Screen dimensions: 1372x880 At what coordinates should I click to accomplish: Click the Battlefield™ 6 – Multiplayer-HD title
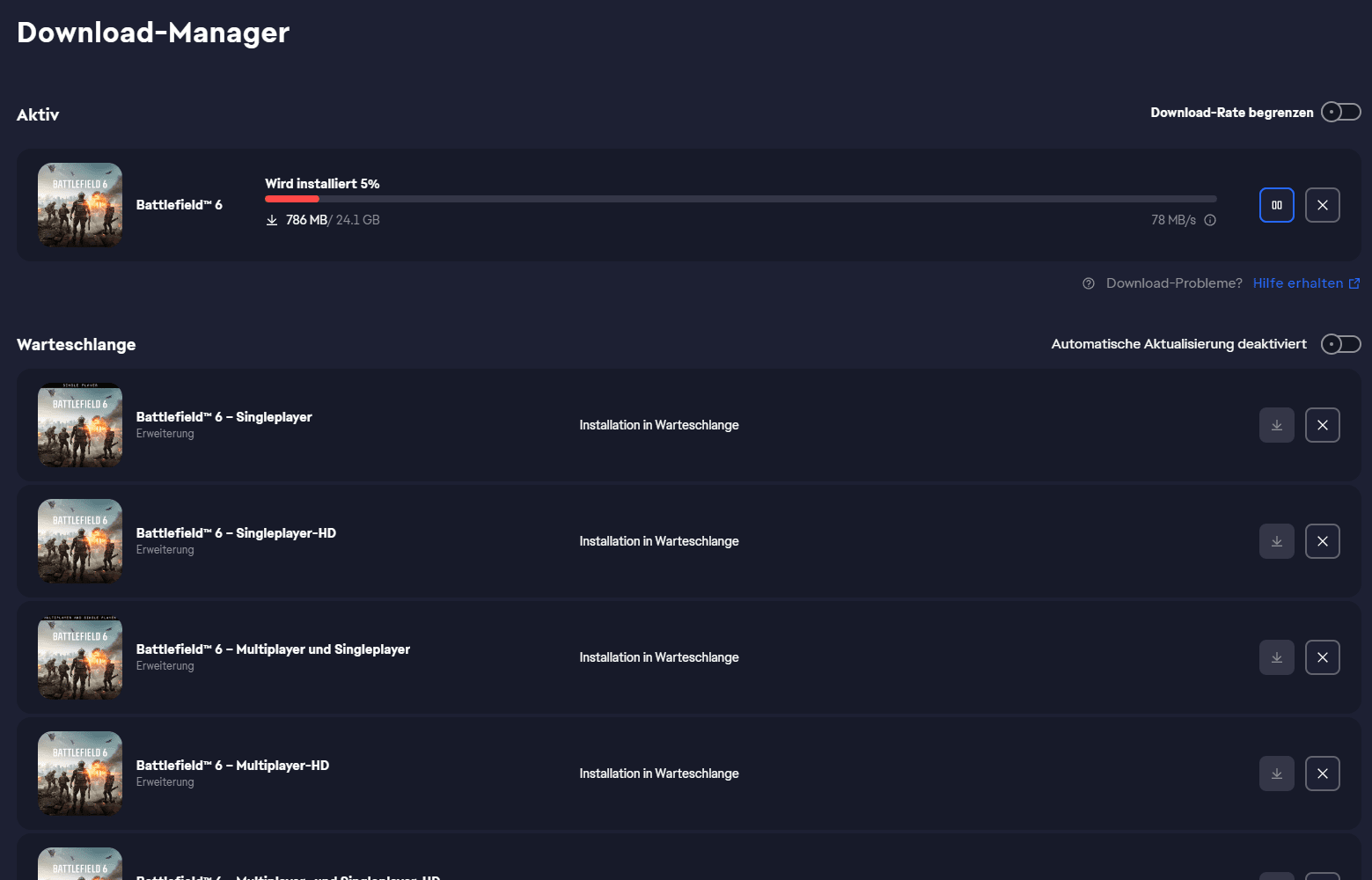pyautogui.click(x=232, y=766)
